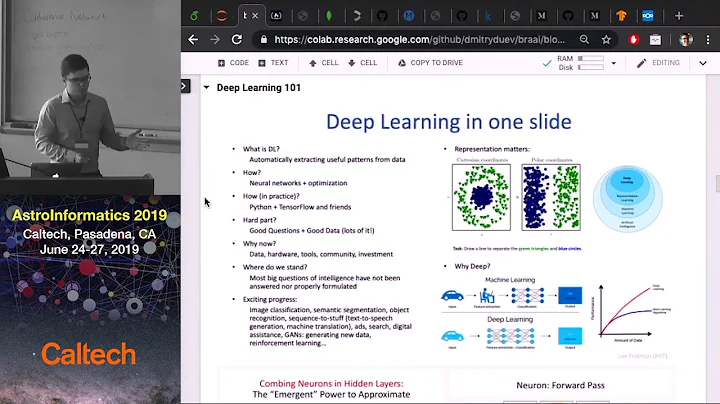
Task: Click the Polar coordinates scatter plot
Action: point(551,197)
